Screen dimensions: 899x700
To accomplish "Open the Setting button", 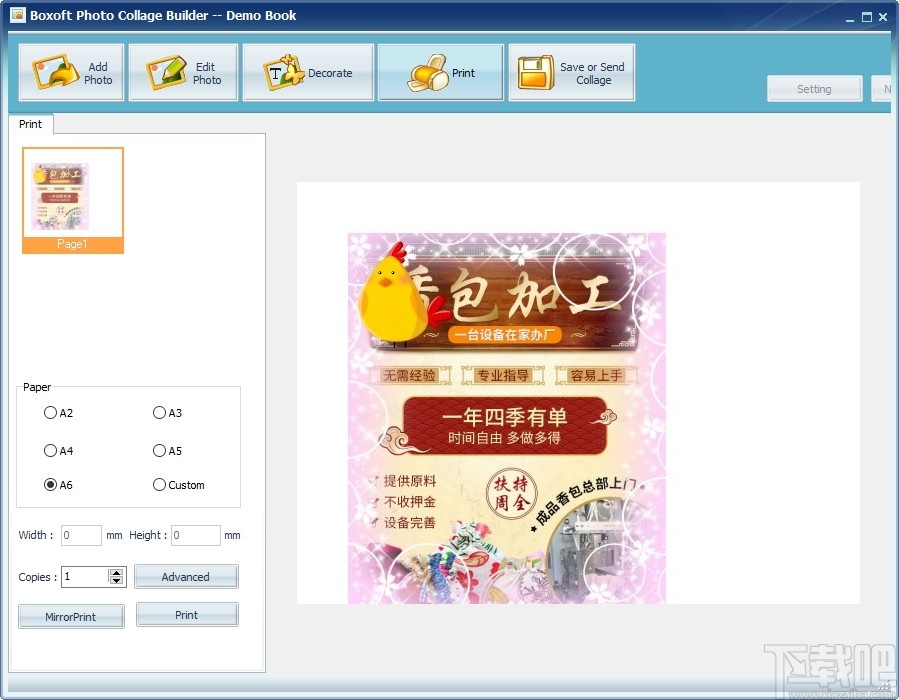I will click(813, 89).
